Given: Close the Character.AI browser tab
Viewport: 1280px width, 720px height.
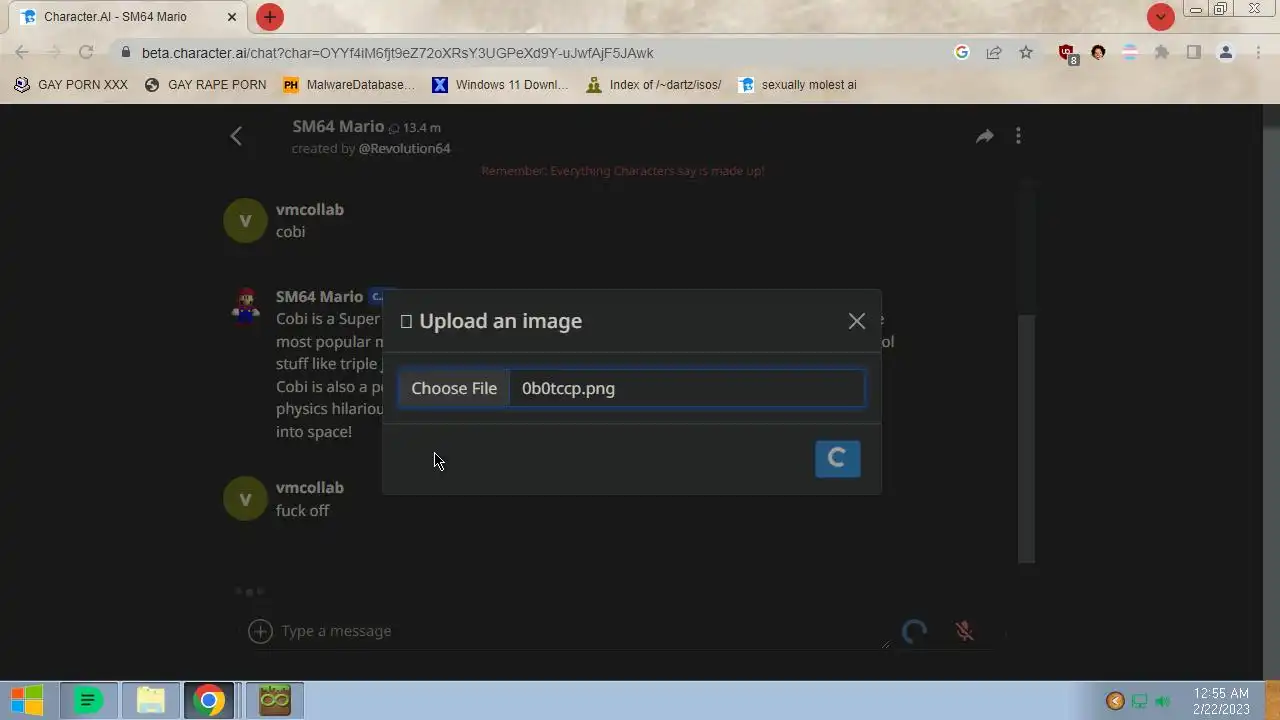Looking at the screenshot, I should 232,17.
